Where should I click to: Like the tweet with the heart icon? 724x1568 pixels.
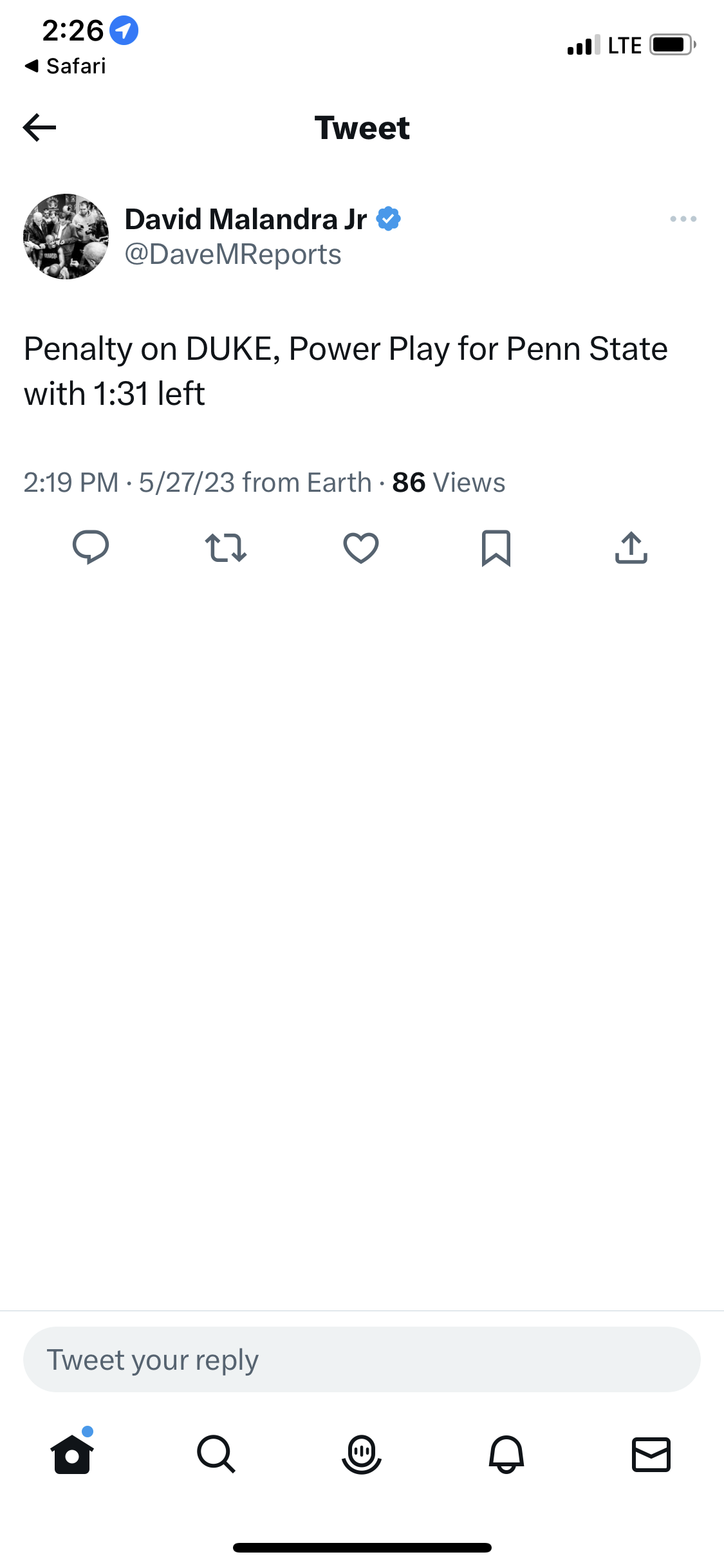pyautogui.click(x=361, y=548)
